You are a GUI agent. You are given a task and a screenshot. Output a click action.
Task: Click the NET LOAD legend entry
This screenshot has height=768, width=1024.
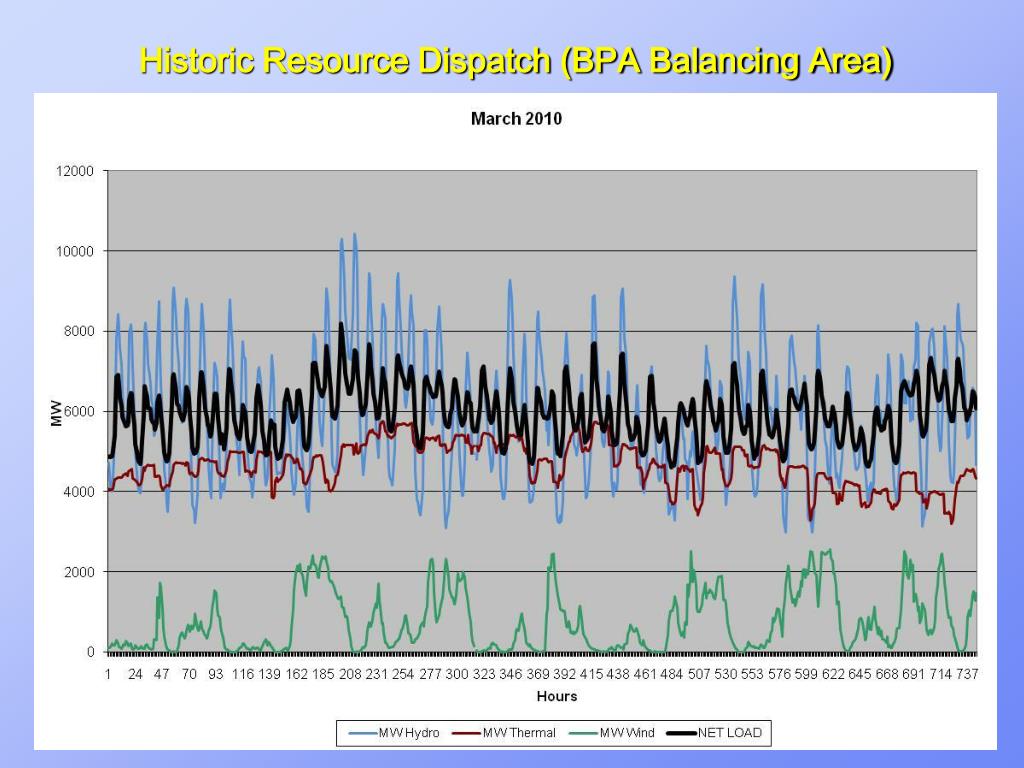click(x=714, y=733)
